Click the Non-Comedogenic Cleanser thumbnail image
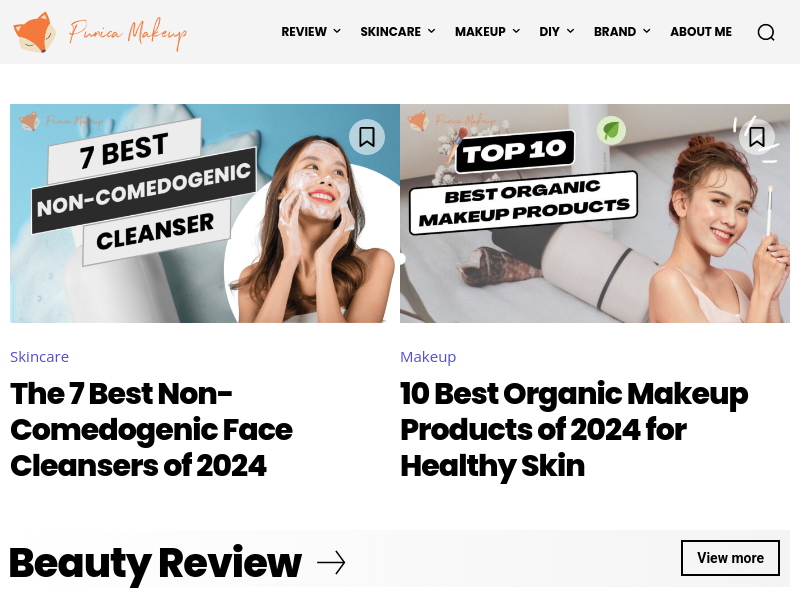Viewport: 800px width, 600px height. coord(205,213)
